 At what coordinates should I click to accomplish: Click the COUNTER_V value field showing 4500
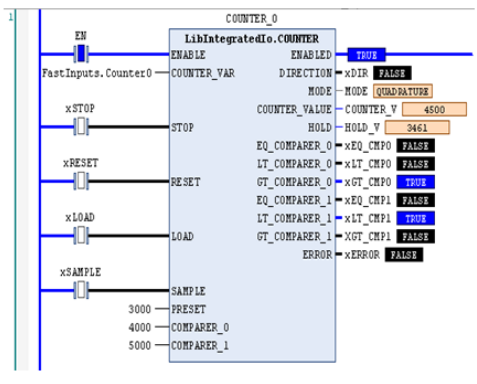click(434, 109)
